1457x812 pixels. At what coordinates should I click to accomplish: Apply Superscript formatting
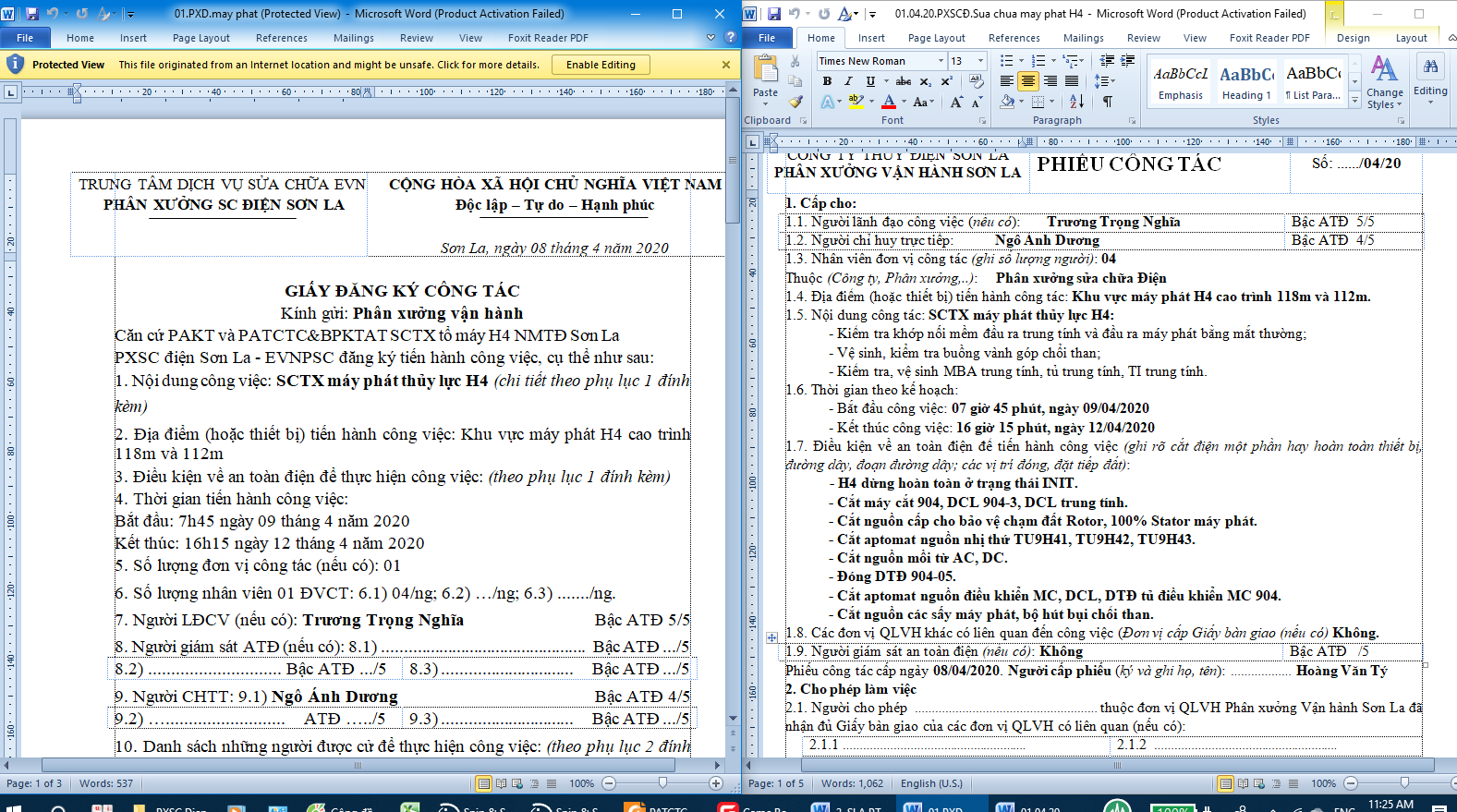[946, 81]
